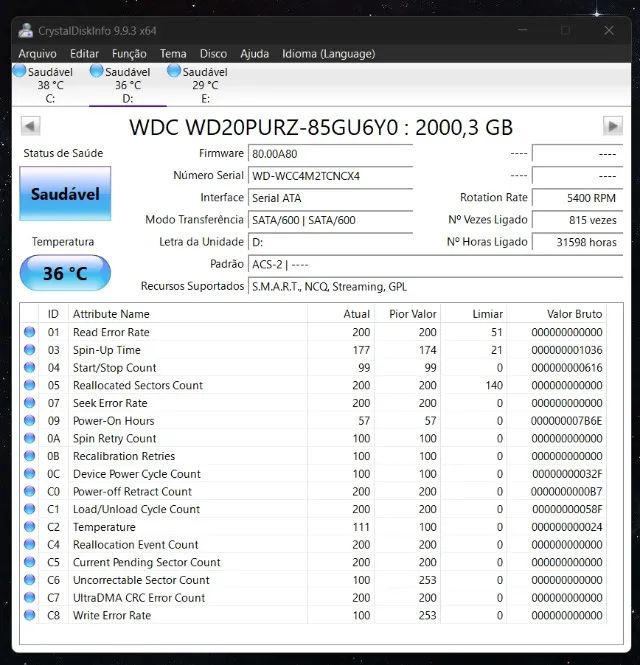This screenshot has width=640, height=665.
Task: Click status dot for Seek Error Rate
Action: click(29, 402)
